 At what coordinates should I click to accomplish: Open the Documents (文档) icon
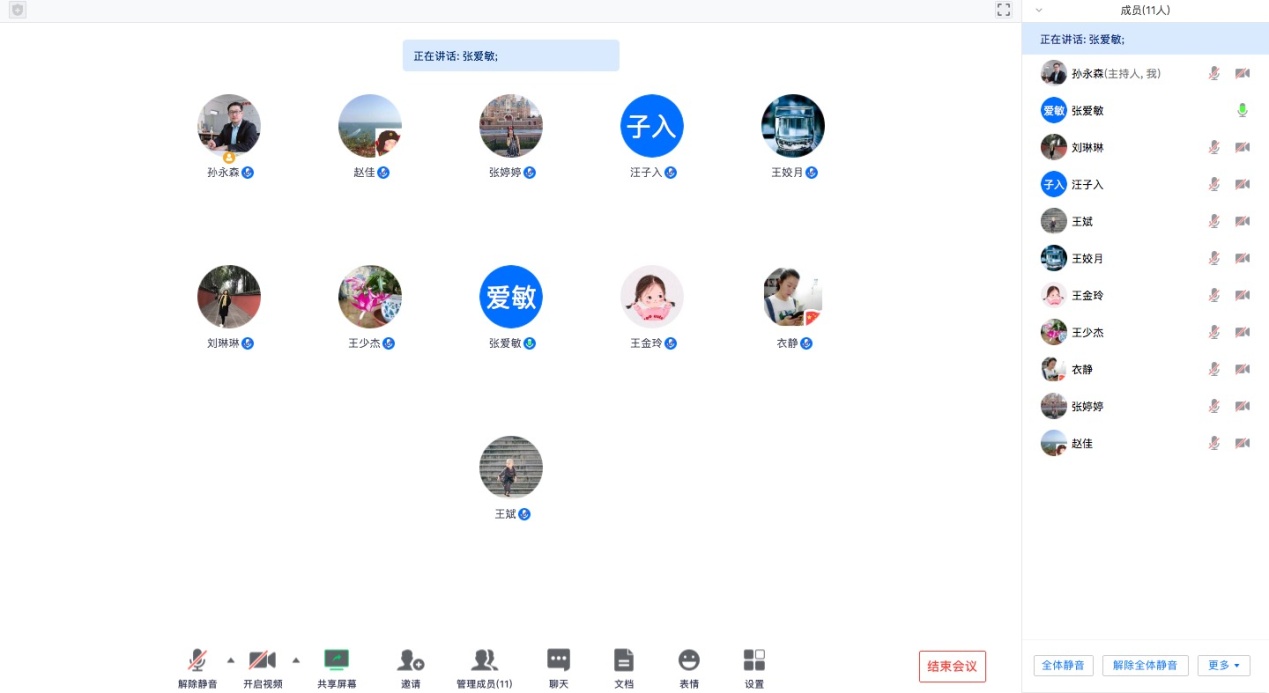coord(624,661)
